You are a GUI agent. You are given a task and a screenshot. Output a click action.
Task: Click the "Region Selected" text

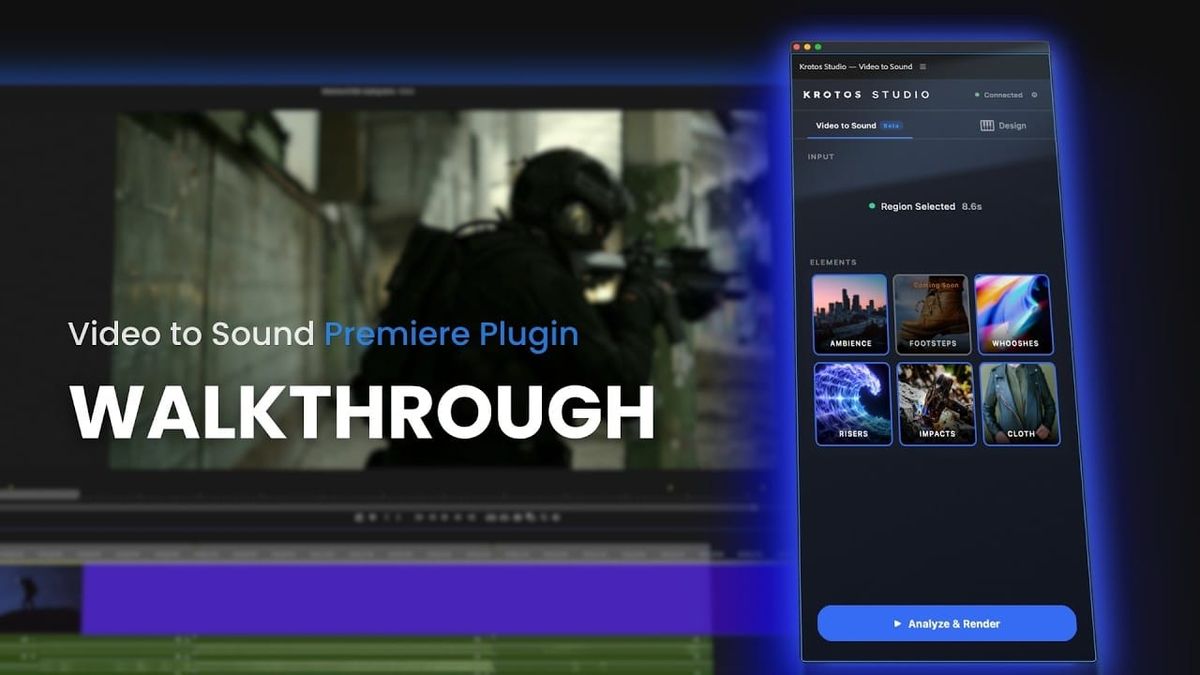tap(918, 207)
